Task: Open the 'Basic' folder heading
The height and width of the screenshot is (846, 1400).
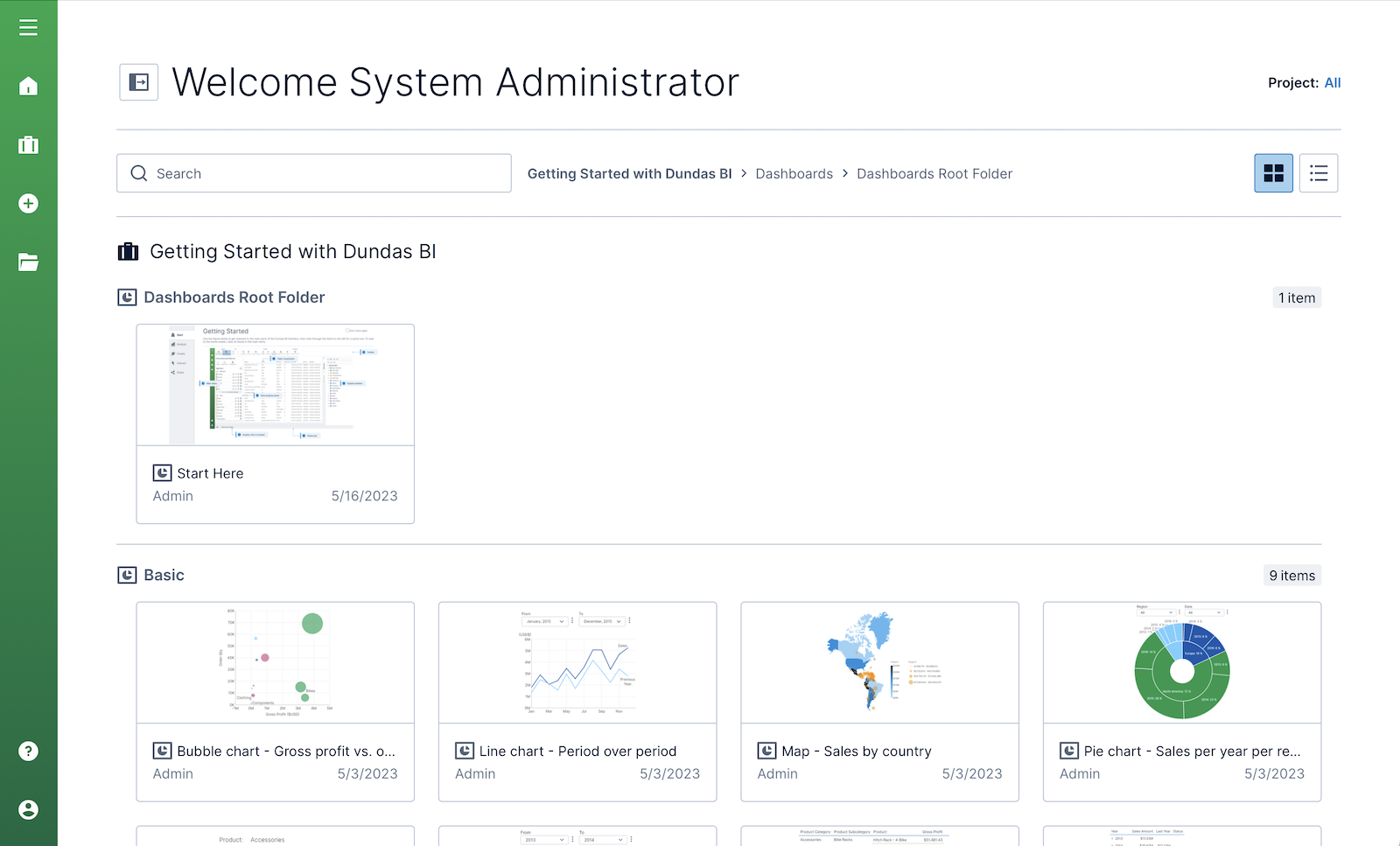Action: (x=164, y=575)
